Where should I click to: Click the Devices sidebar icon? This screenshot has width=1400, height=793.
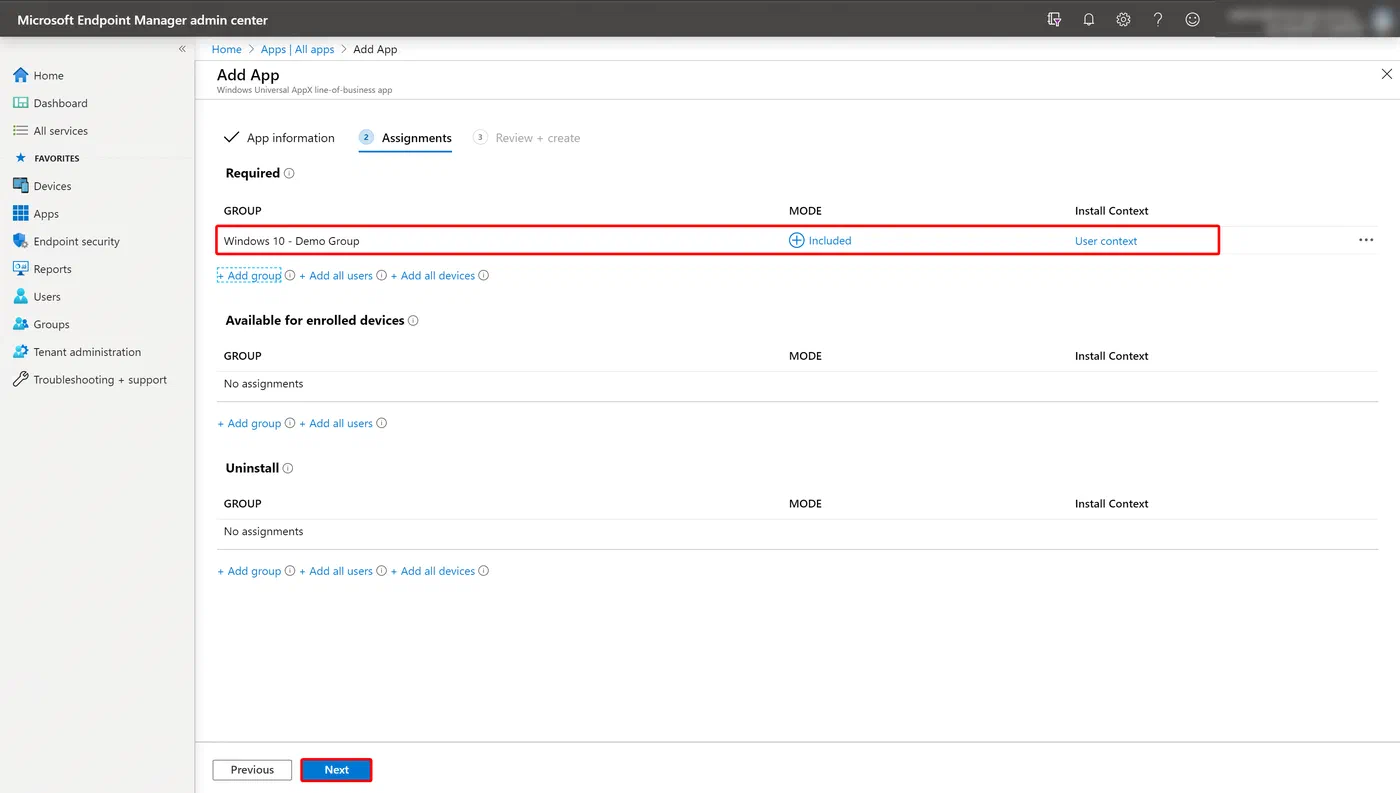20,186
